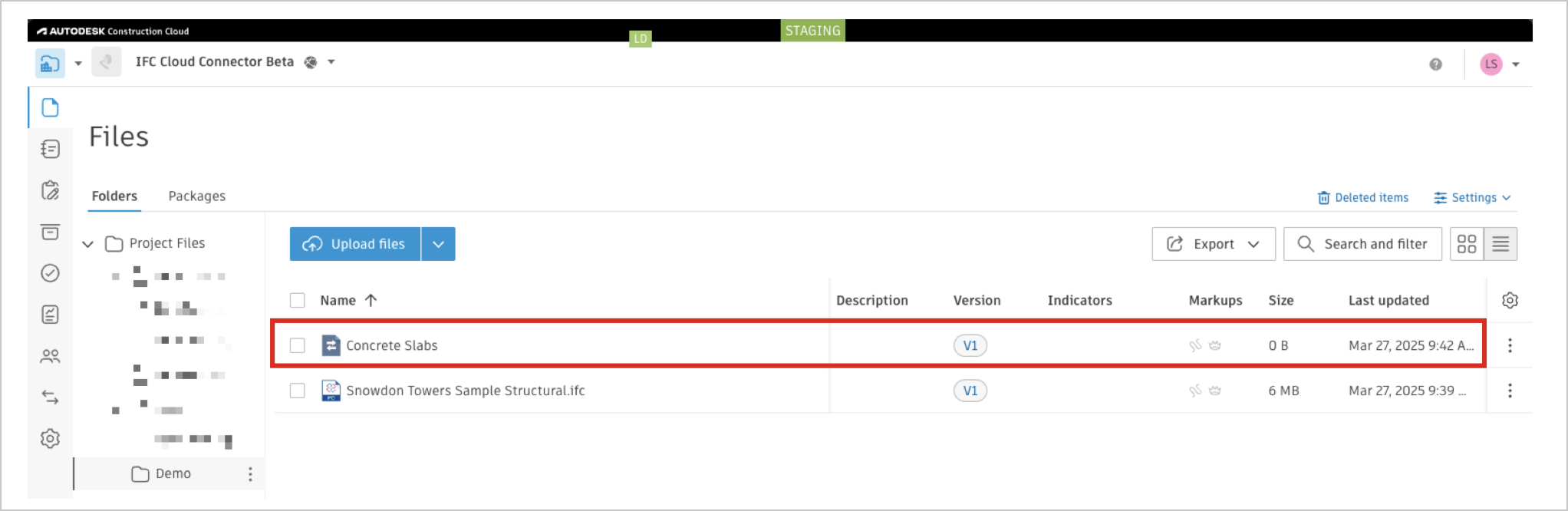Click the Description column header
The image size is (1568, 511).
(872, 301)
